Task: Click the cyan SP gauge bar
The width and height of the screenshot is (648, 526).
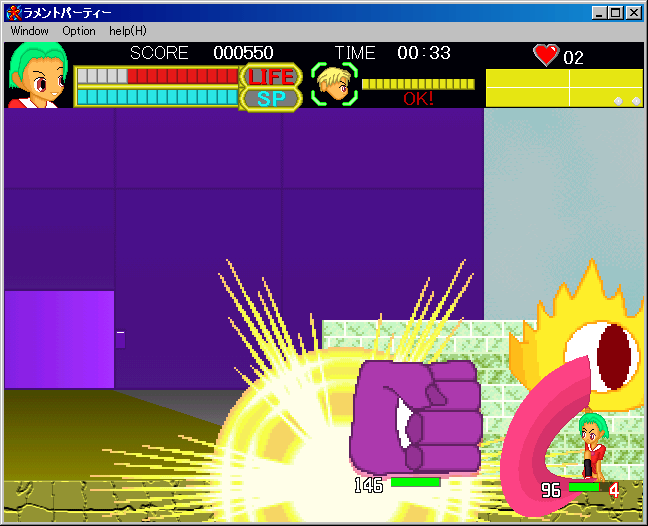Action: tap(157, 97)
